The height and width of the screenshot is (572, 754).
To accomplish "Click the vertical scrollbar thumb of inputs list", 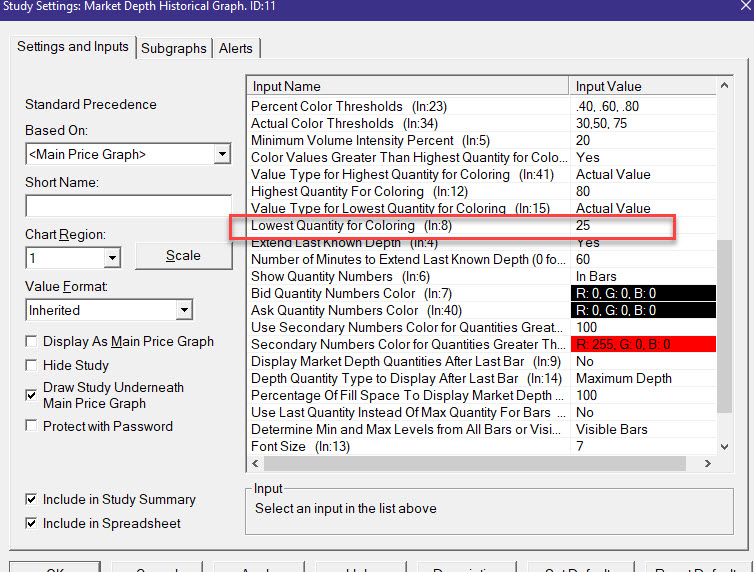I will tap(724, 326).
